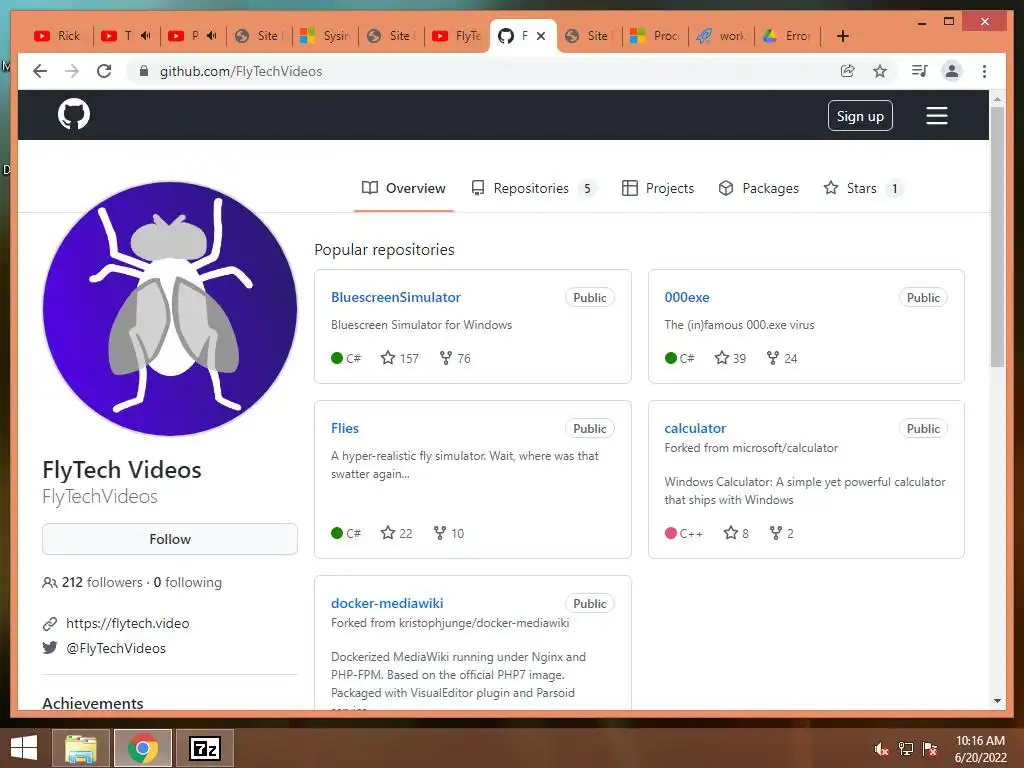
Task: Click the fly profile avatar image
Action: point(170,308)
